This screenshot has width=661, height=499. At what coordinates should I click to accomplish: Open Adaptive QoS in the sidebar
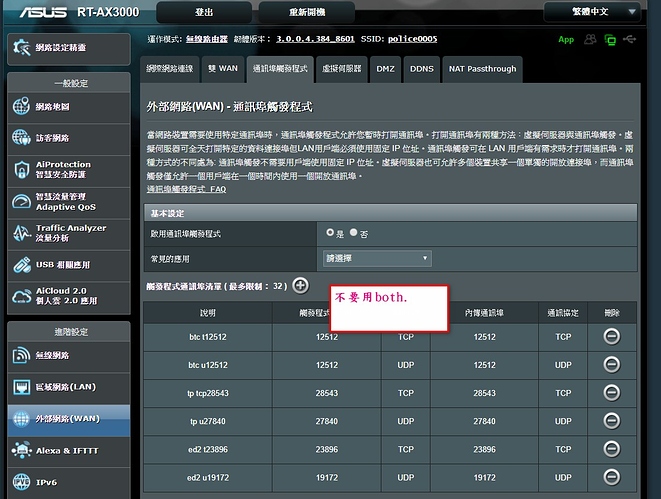[x=69, y=202]
